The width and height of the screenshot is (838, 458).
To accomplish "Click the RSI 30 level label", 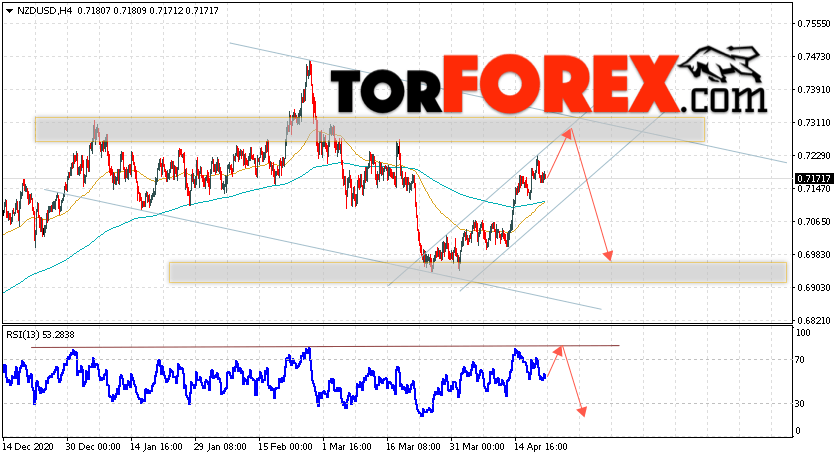I will tap(800, 404).
